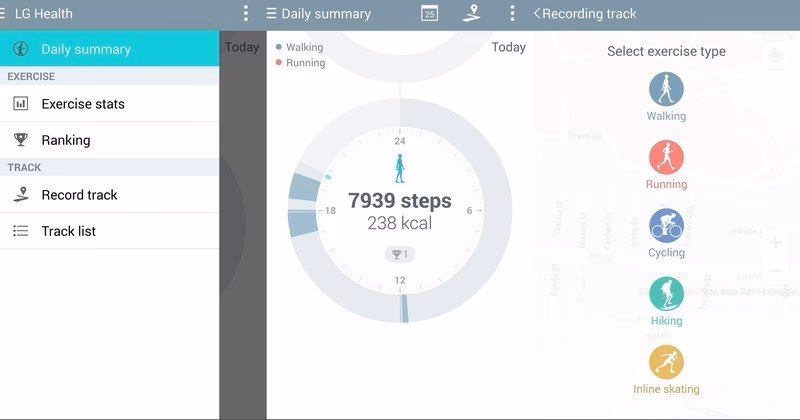Open Exercise stats menu item
The image size is (800, 420).
[x=83, y=104]
